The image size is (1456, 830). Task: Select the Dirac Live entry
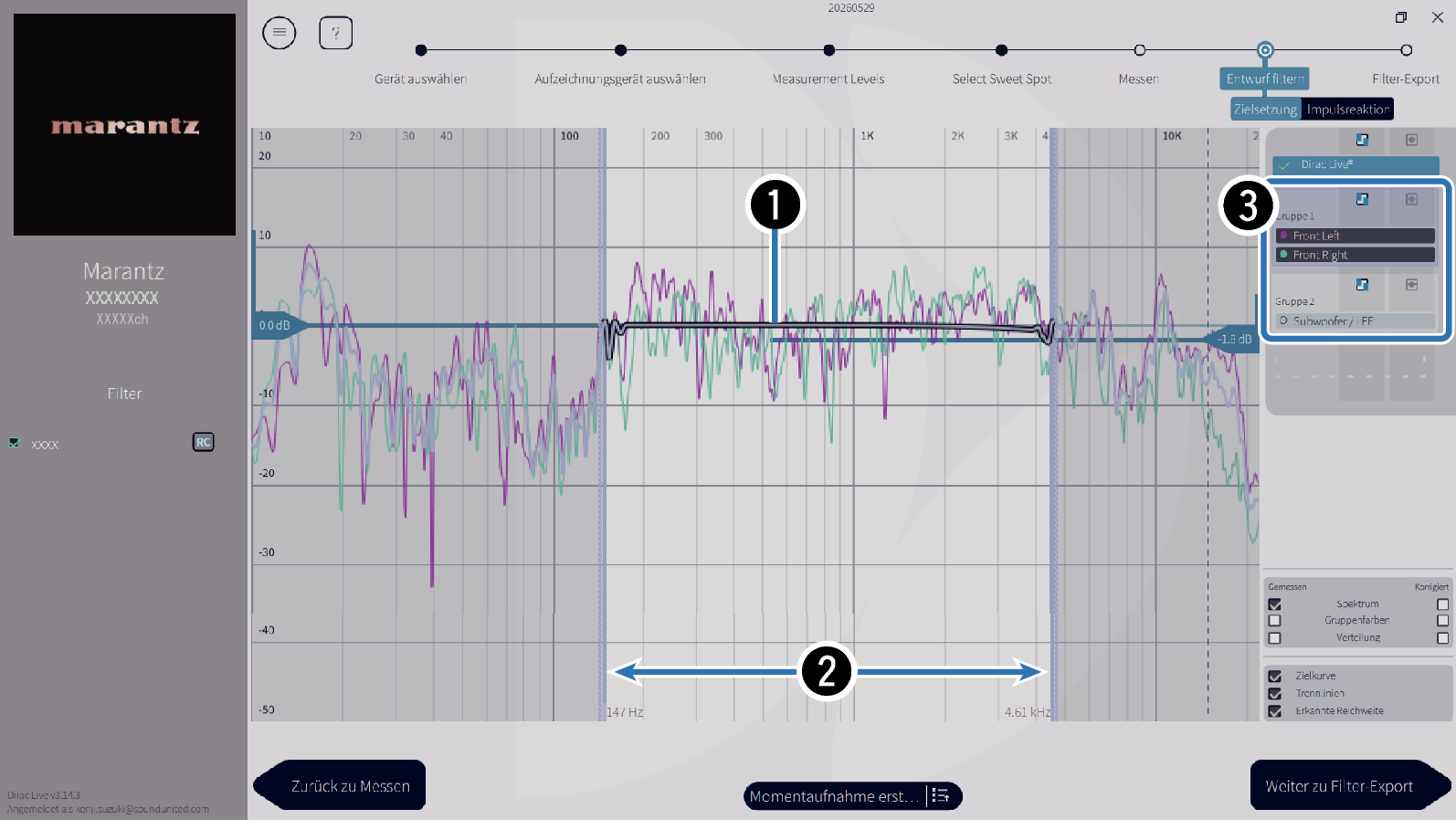pos(1356,164)
